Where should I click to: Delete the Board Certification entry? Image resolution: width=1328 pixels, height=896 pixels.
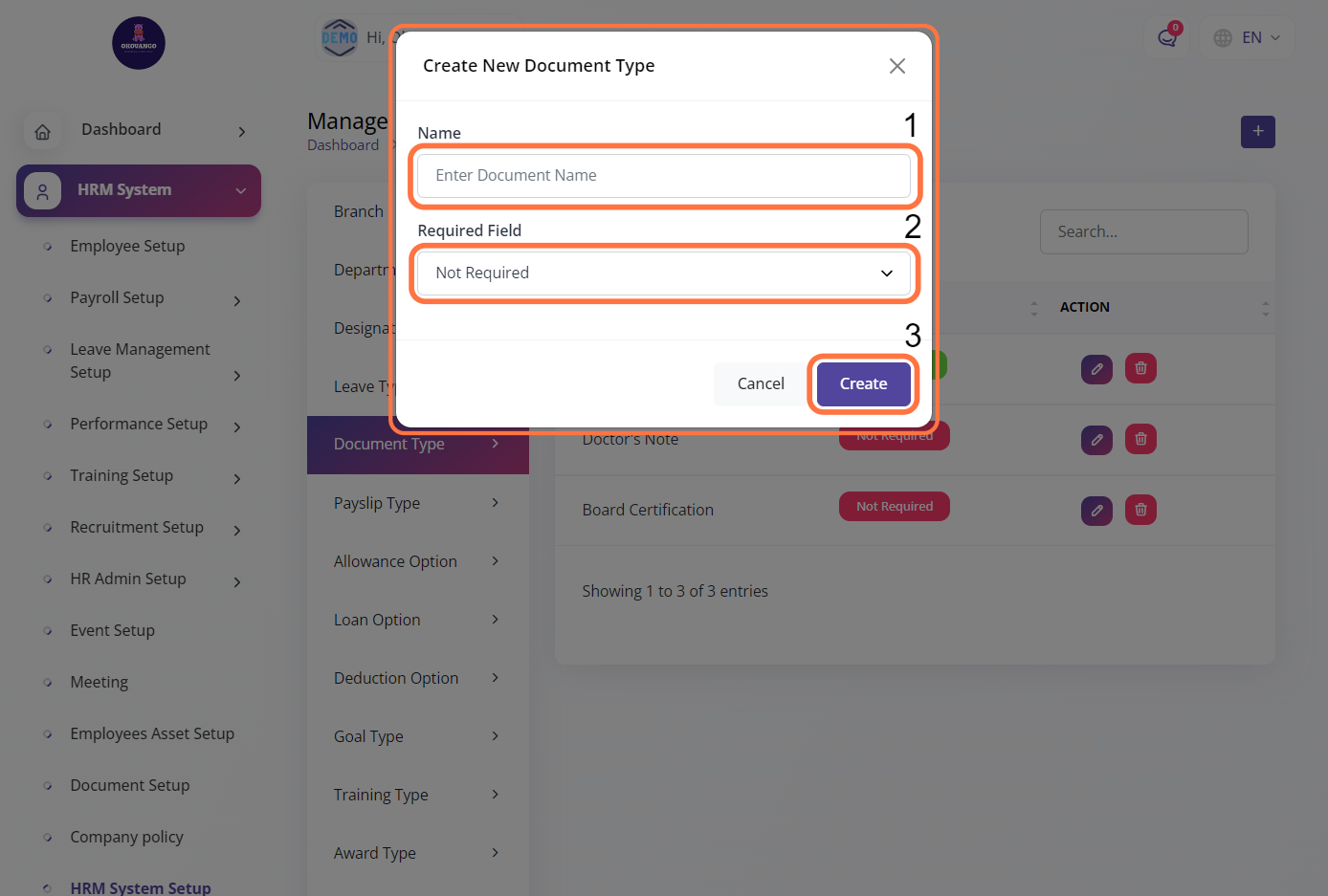[x=1140, y=510]
